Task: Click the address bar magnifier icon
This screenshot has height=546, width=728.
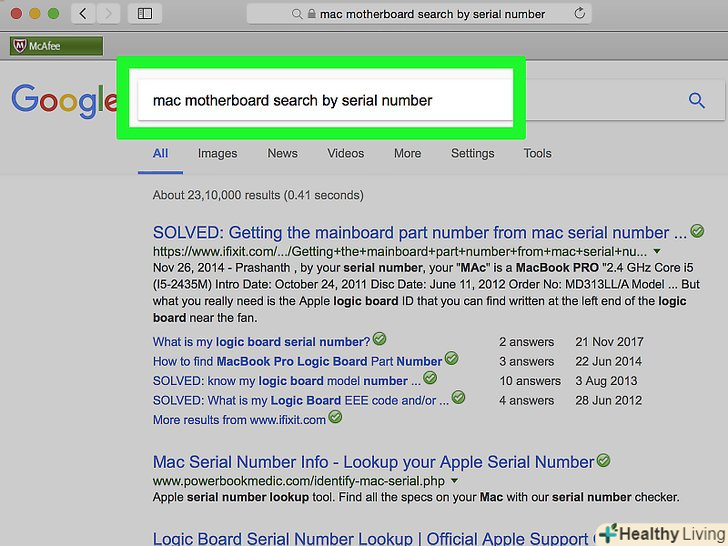Action: pos(297,14)
